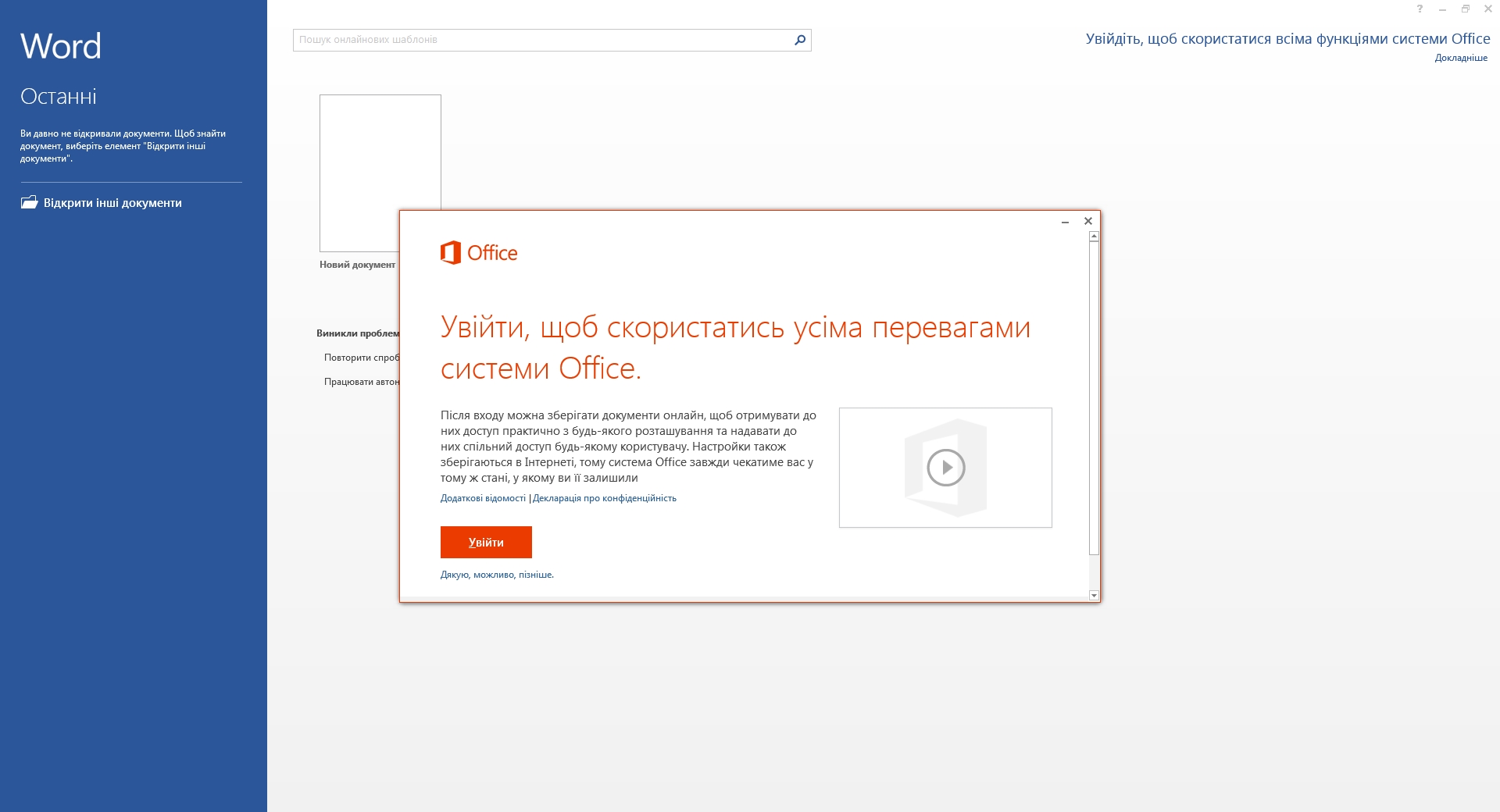This screenshot has height=812, width=1500.
Task: Minimize the Office sign-in dialog
Action: pyautogui.click(x=1065, y=222)
